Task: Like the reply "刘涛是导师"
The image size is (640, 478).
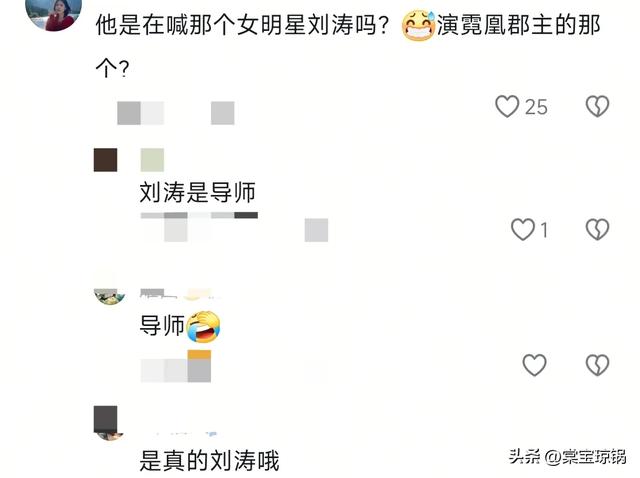Action: (x=523, y=229)
